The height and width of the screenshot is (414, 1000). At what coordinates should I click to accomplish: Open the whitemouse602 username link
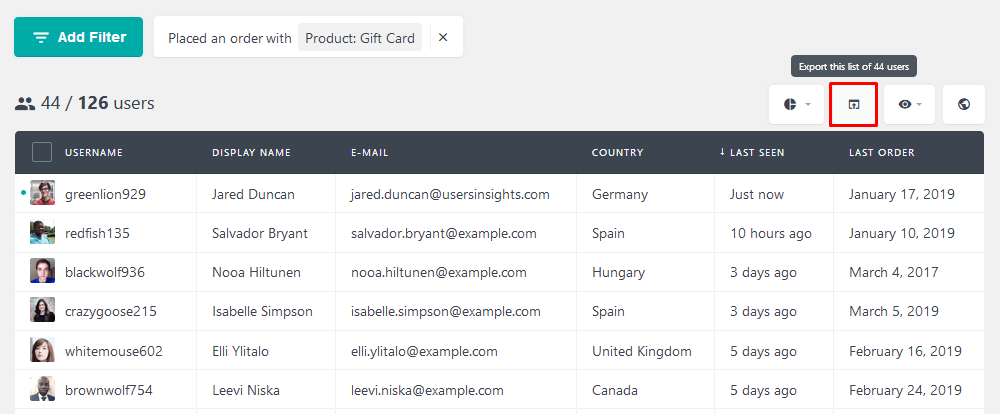(x=114, y=351)
